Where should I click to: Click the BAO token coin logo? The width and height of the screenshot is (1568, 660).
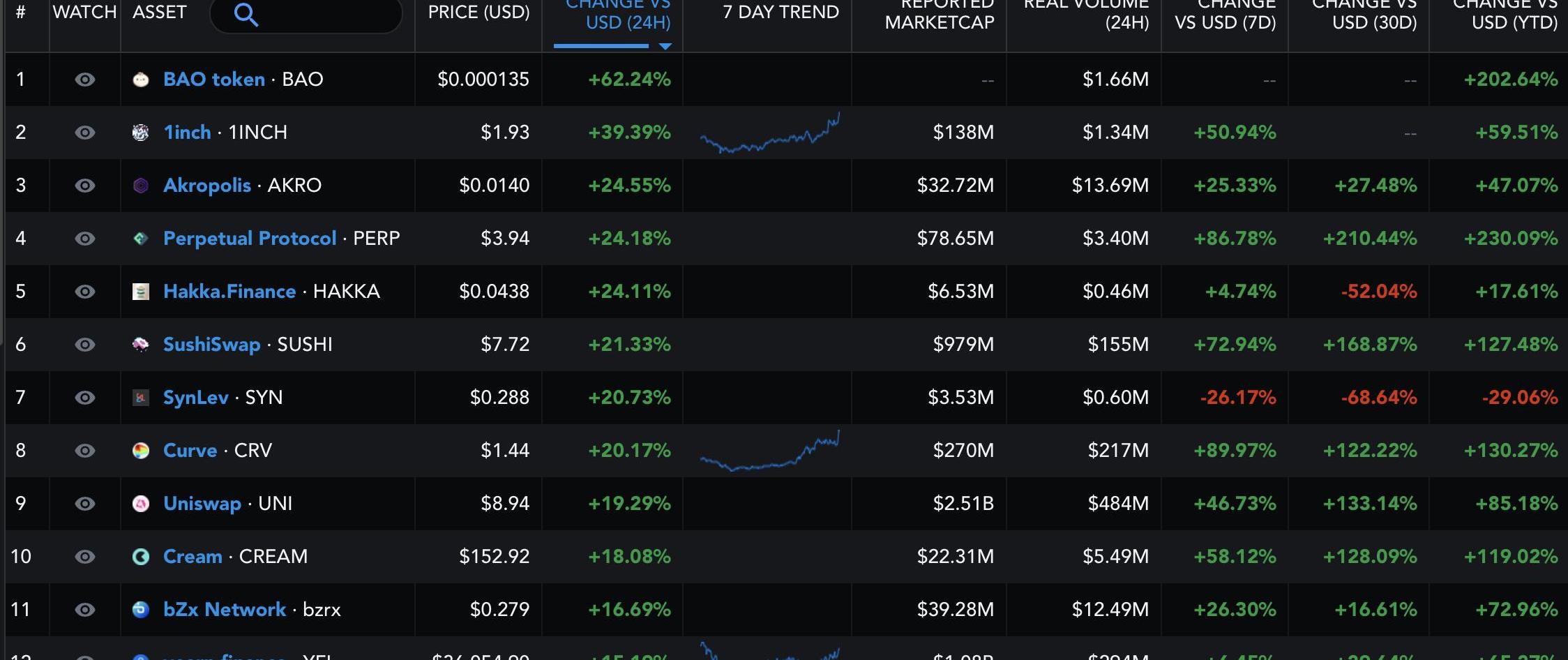point(141,80)
